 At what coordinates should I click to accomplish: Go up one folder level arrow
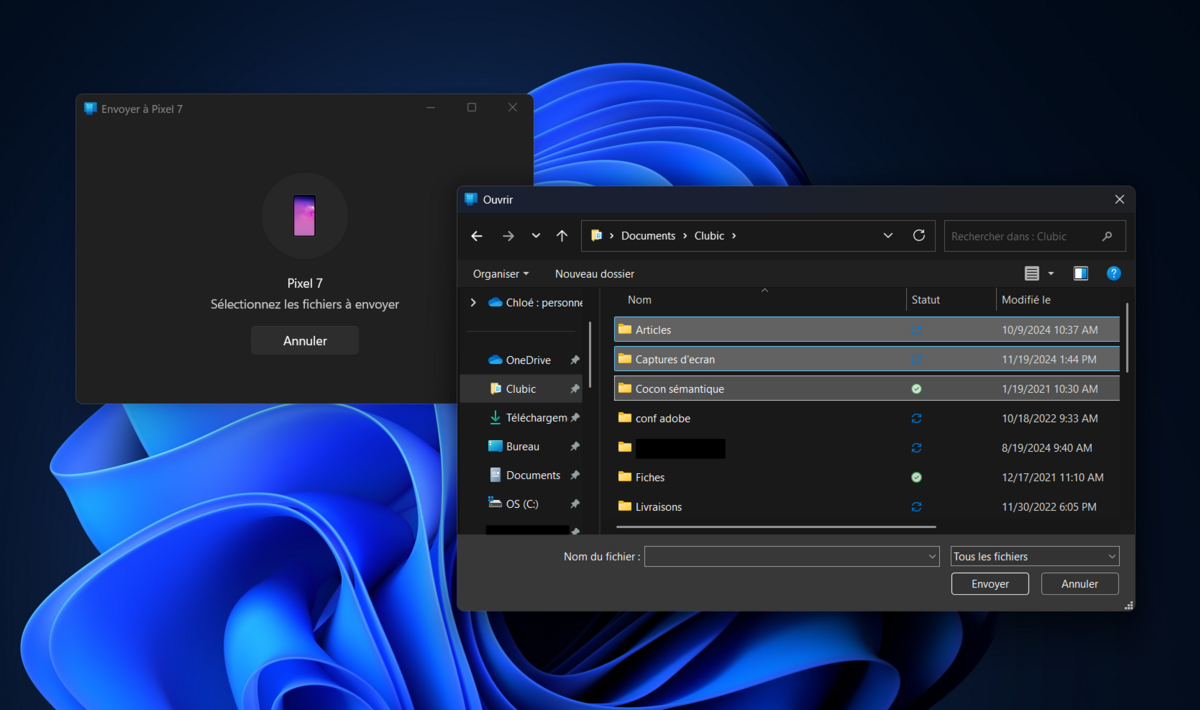click(562, 236)
